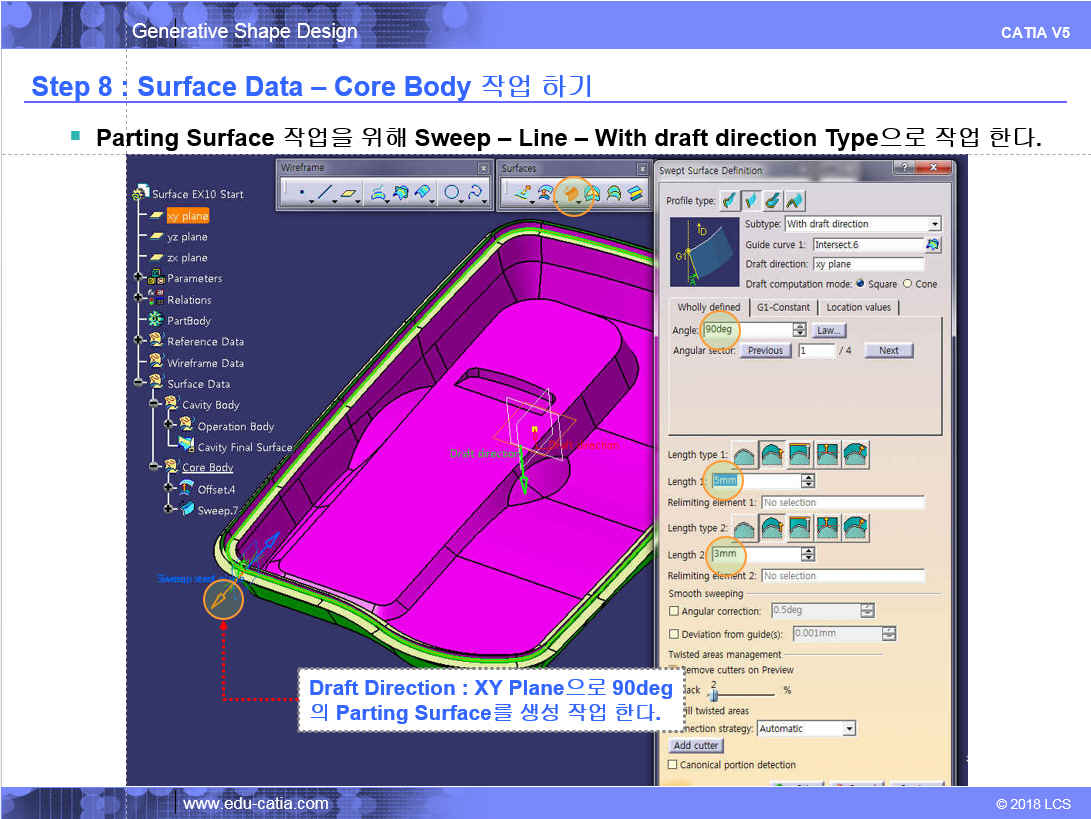Switch to the G1-Constant tab
1091x819 pixels.
(x=783, y=307)
